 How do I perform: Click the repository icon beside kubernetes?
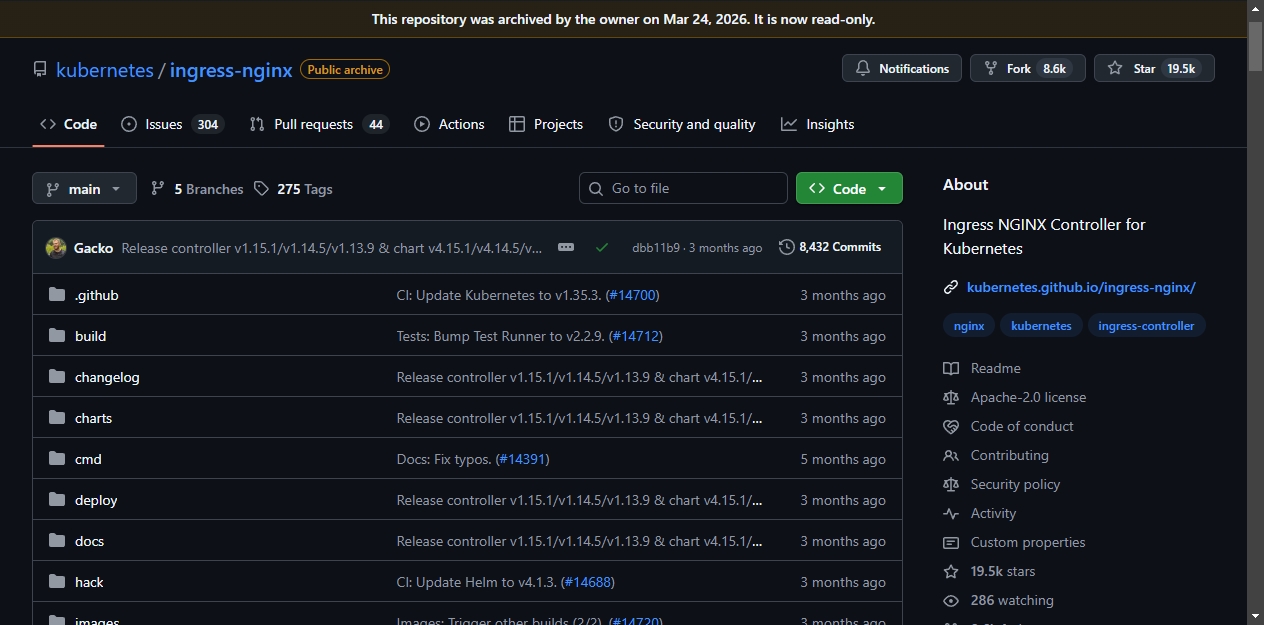click(40, 70)
